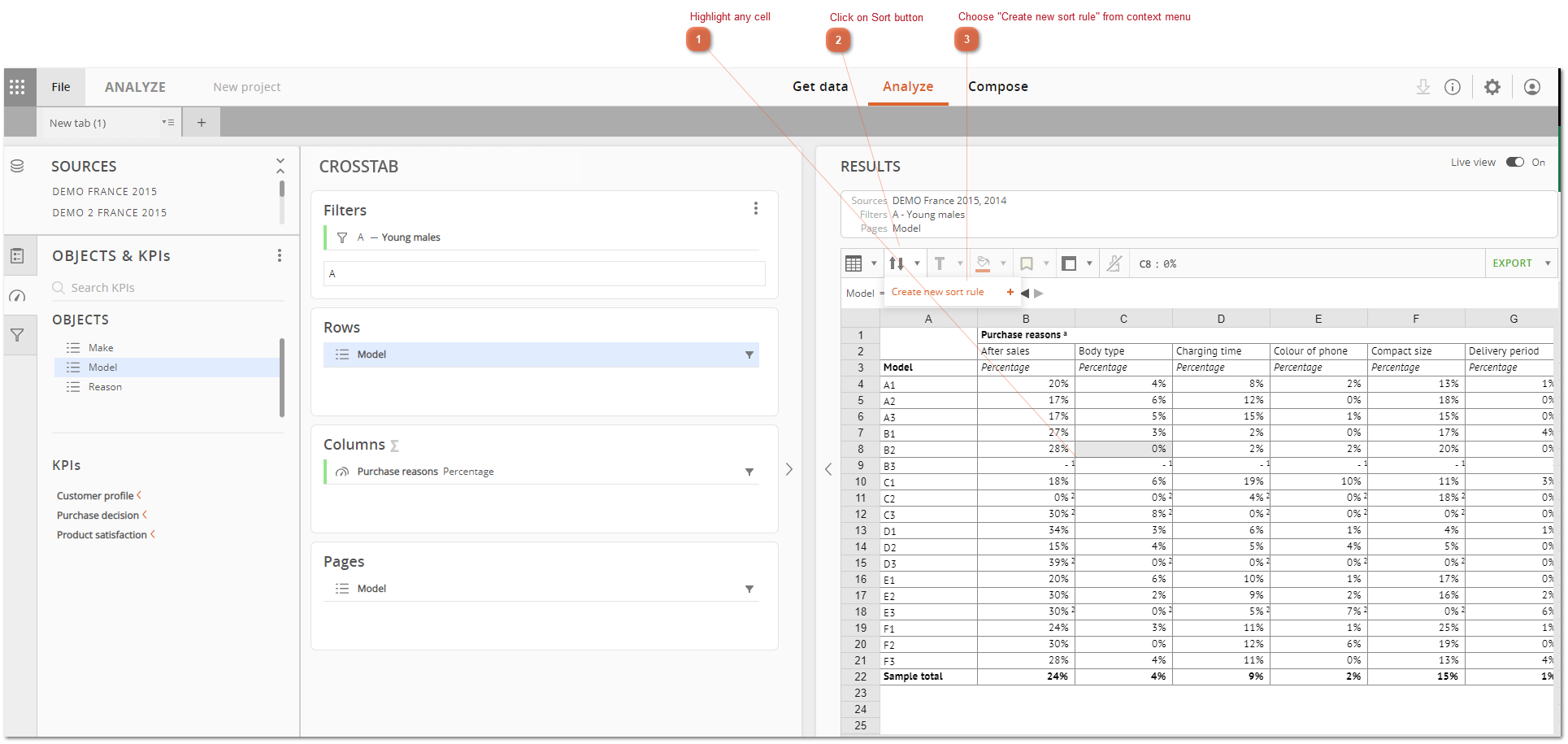The width and height of the screenshot is (1568, 744).
Task: Click the clear formatting toolbar icon
Action: [x=1114, y=263]
